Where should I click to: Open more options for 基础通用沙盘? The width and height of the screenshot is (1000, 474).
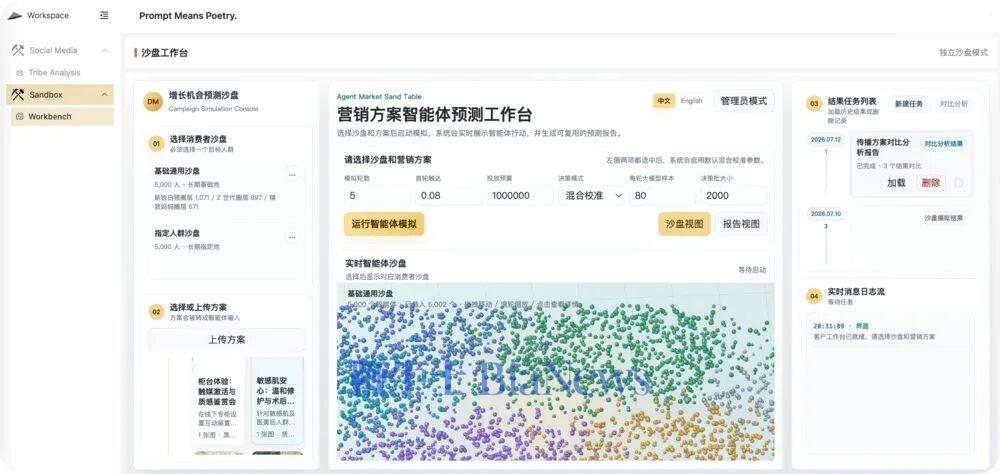[x=292, y=174]
